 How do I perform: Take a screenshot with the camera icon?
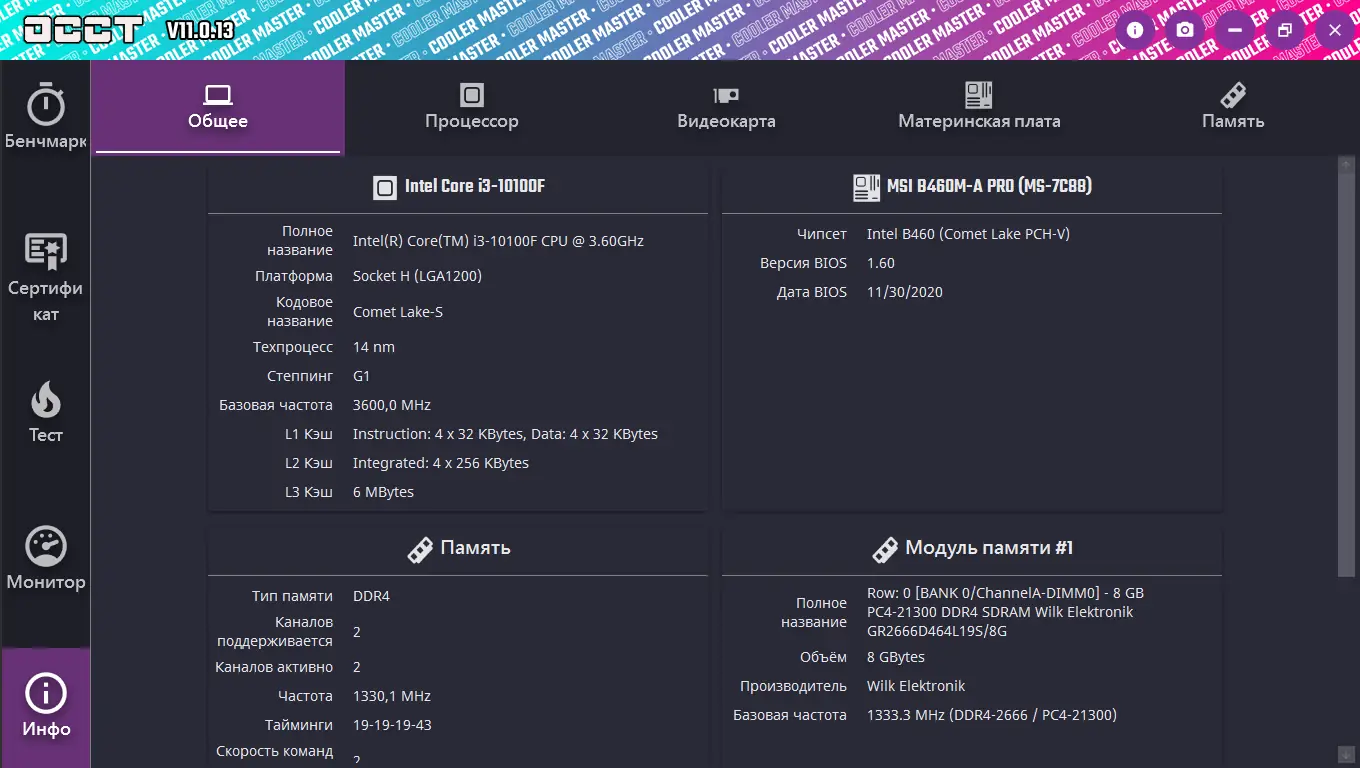pyautogui.click(x=1185, y=30)
